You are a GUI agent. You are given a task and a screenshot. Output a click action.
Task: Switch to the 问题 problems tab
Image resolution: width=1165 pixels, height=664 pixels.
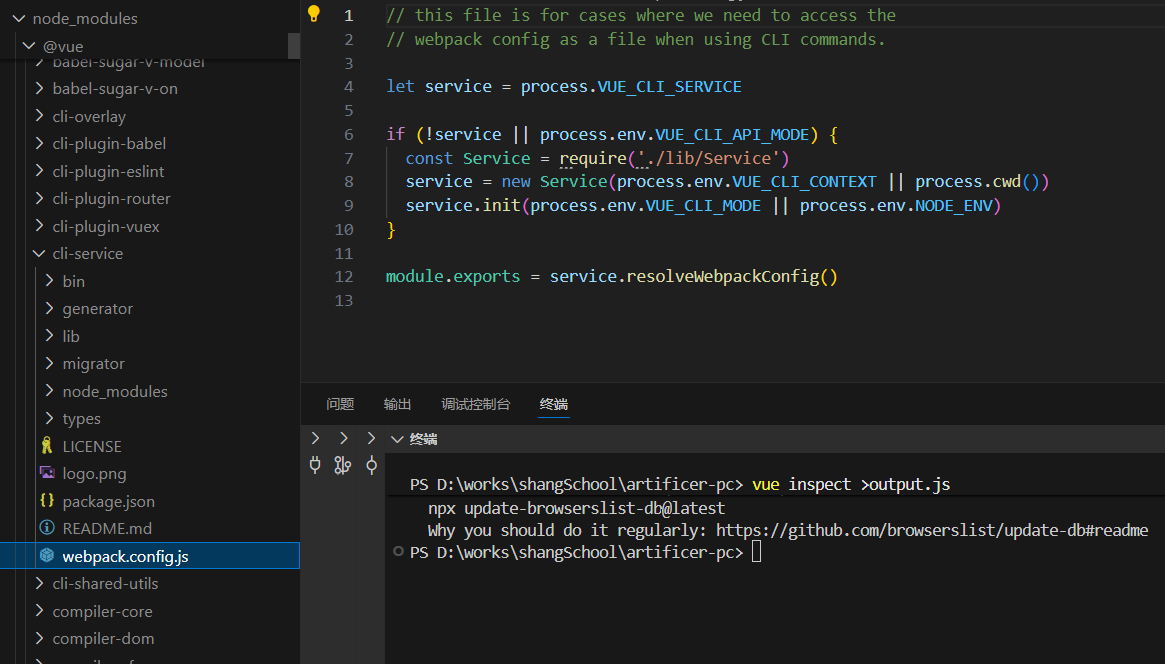[x=340, y=404]
